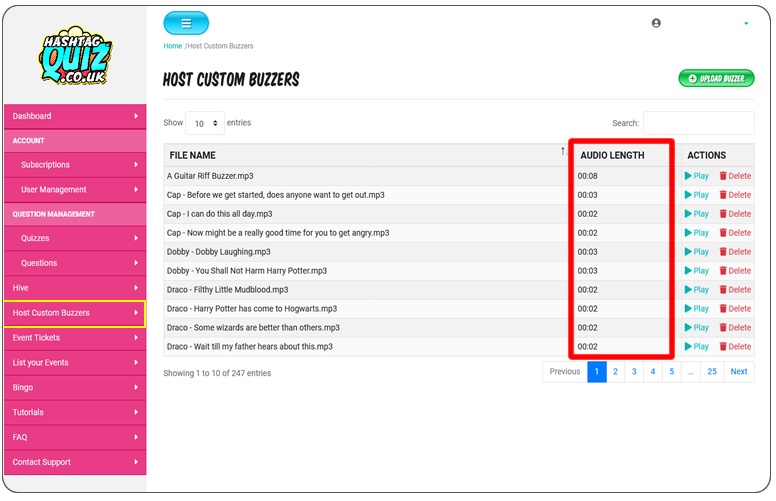Go to Next page of results

click(x=739, y=371)
